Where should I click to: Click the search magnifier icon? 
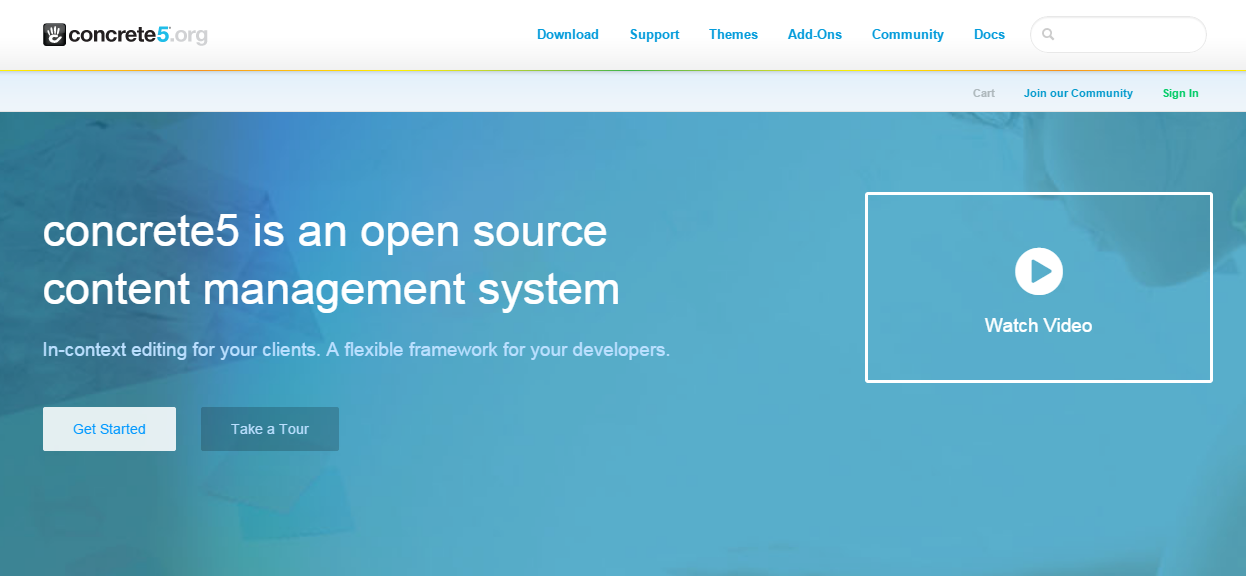point(1048,35)
